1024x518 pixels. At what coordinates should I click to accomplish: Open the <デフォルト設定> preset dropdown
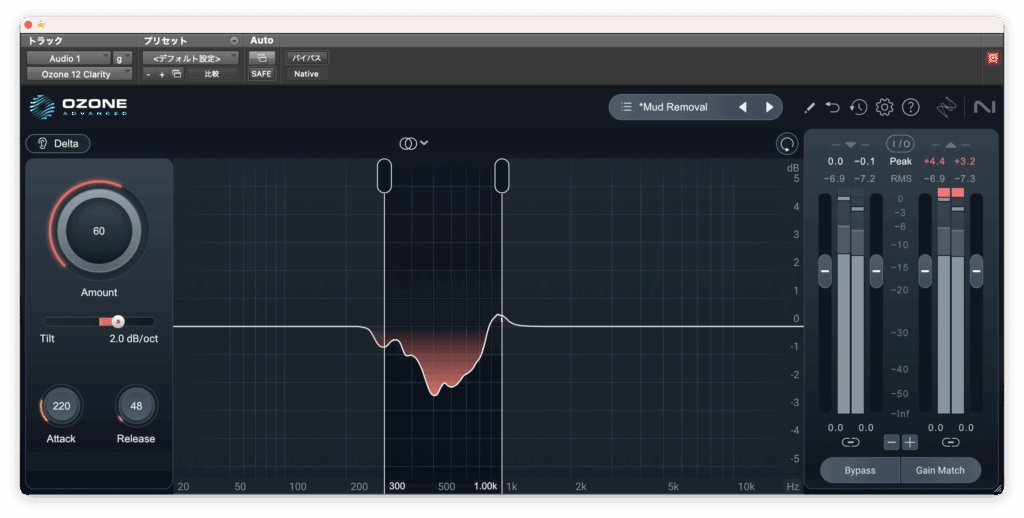189,58
